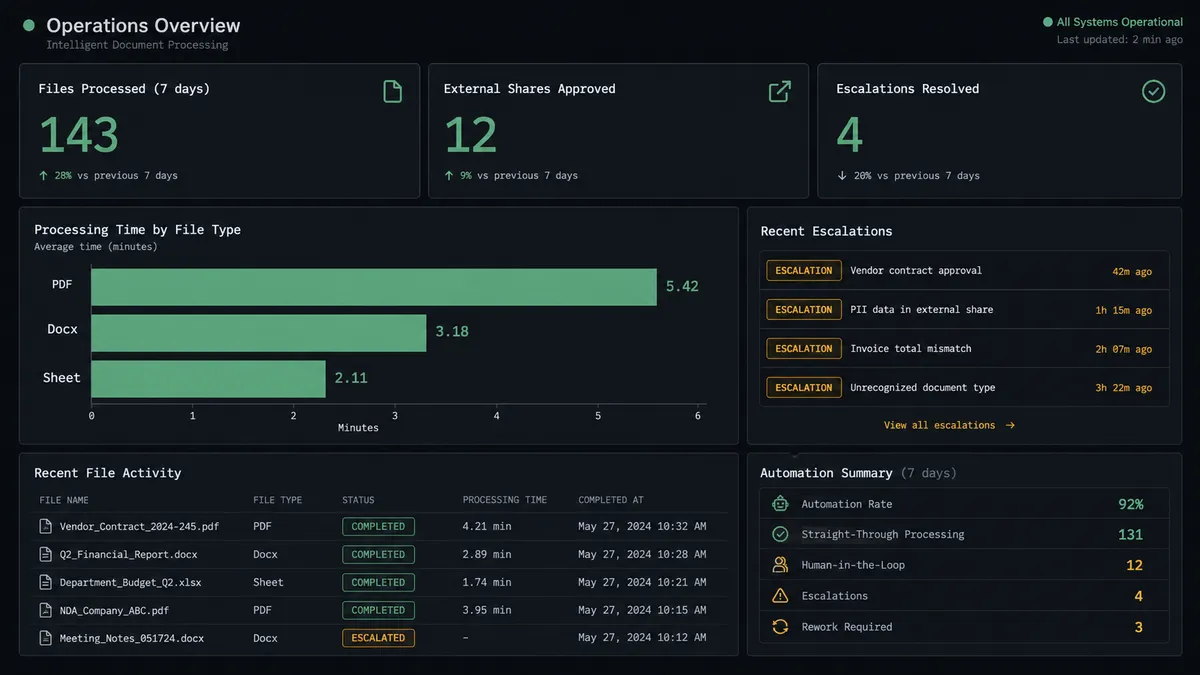This screenshot has height=675, width=1200.
Task: Click the COMPLETED badge for Department_Budget_Q2.xlsx
Action: click(x=378, y=582)
